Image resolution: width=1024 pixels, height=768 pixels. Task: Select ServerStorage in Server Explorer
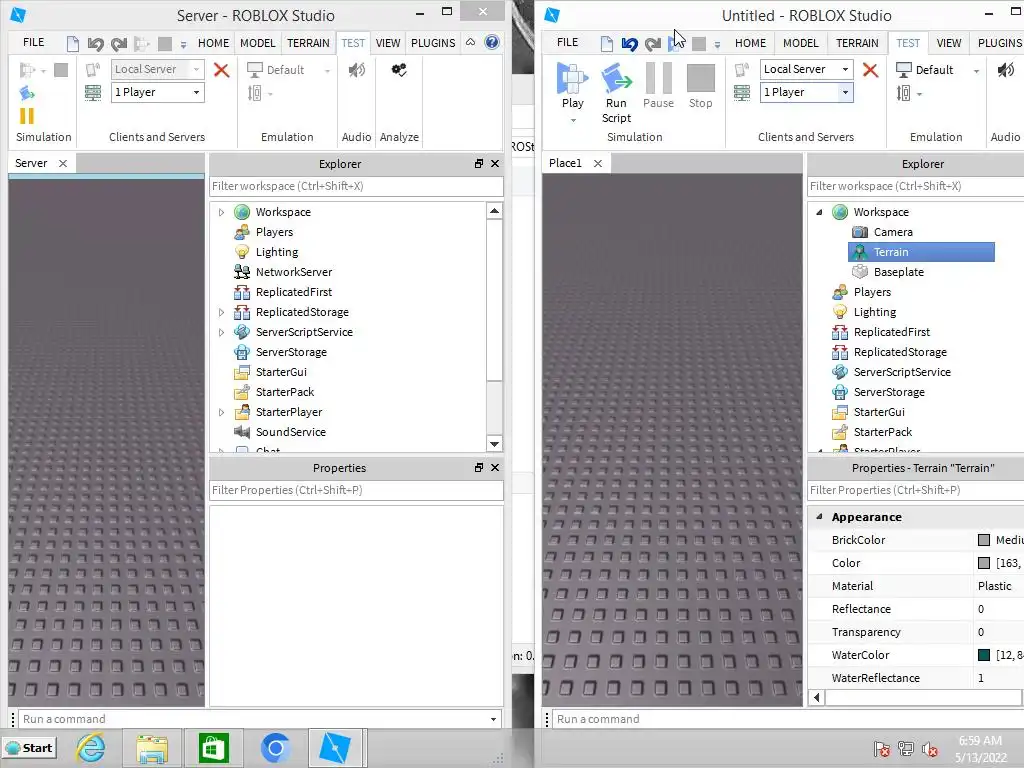pyautogui.click(x=291, y=352)
